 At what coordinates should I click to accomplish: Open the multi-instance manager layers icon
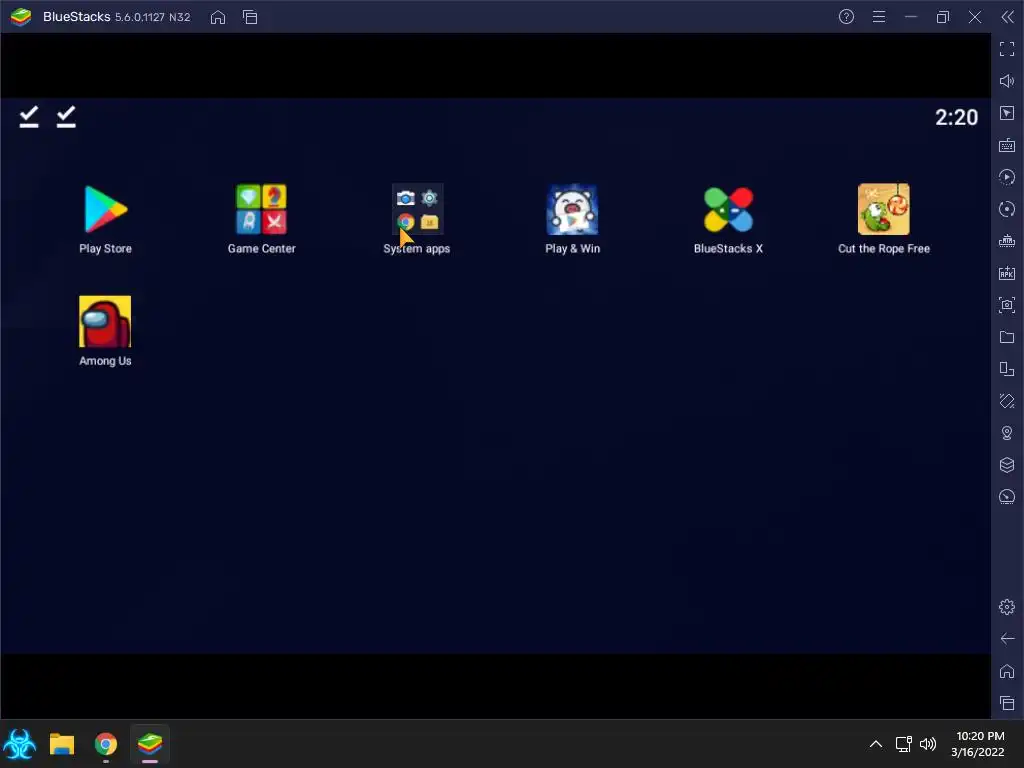(1007, 465)
